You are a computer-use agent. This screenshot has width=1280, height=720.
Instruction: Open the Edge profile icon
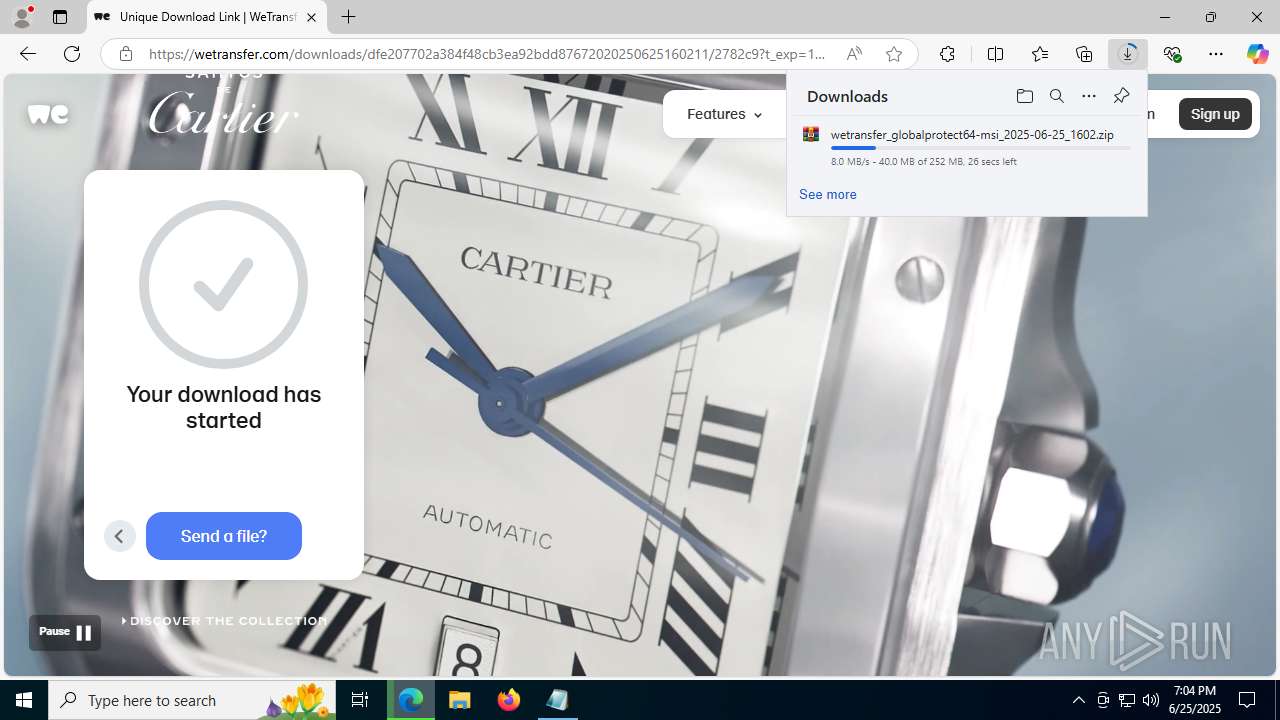(x=22, y=17)
